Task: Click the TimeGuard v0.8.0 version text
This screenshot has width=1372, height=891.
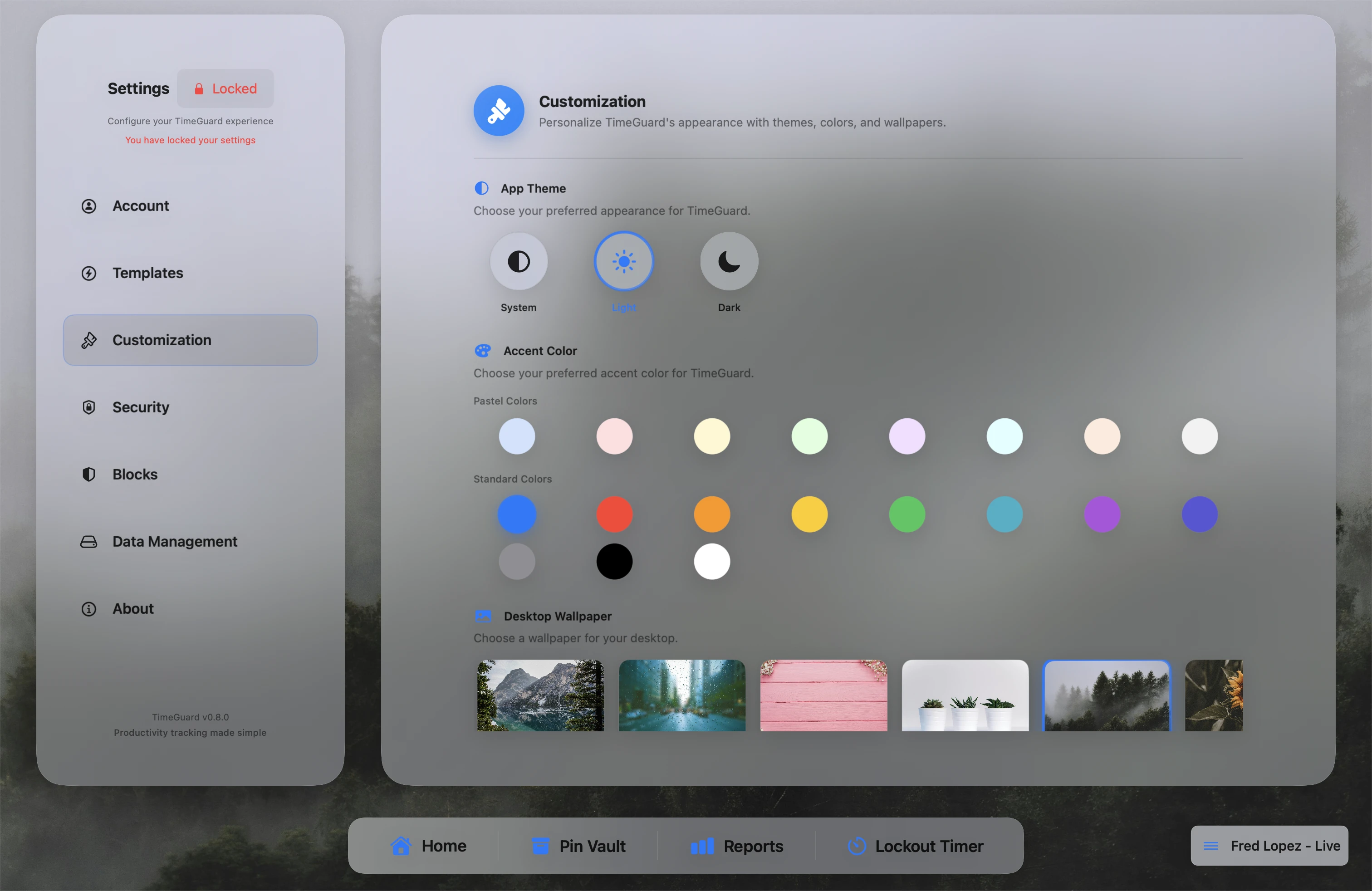Action: pyautogui.click(x=190, y=717)
